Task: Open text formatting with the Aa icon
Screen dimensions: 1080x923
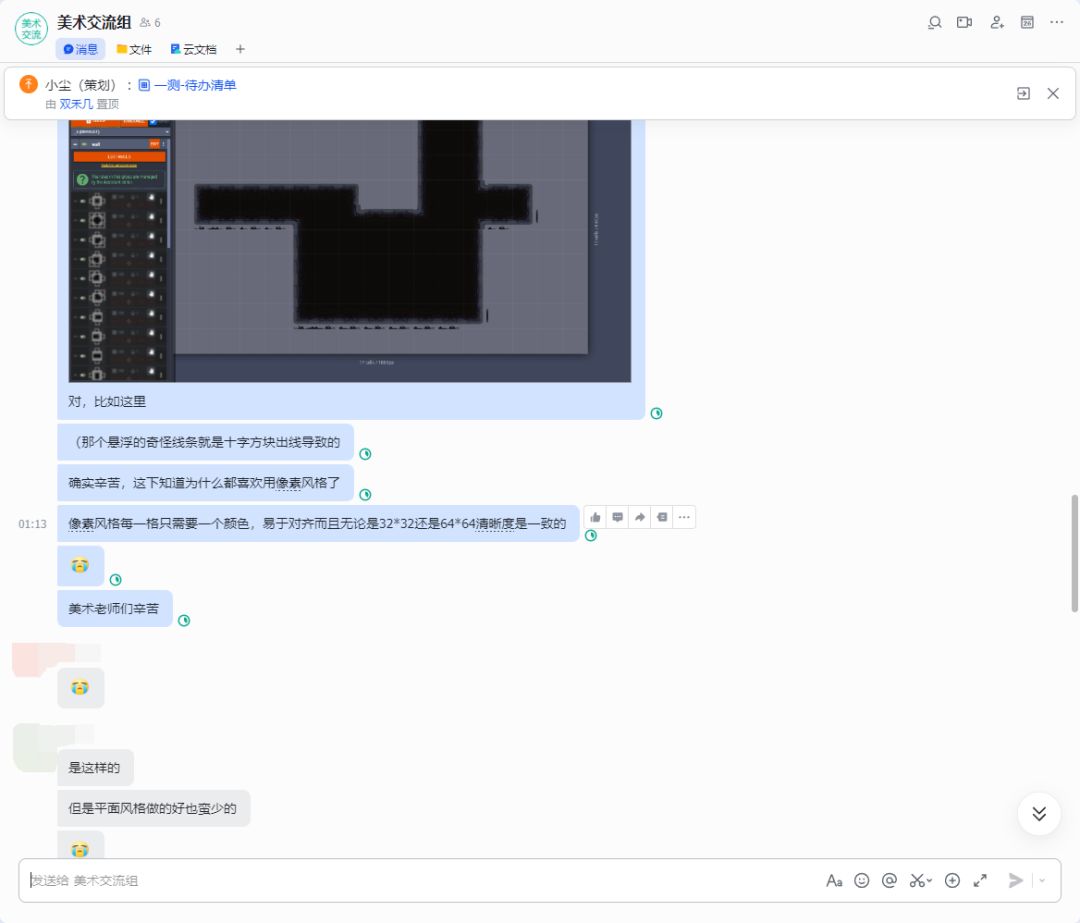Action: point(834,880)
